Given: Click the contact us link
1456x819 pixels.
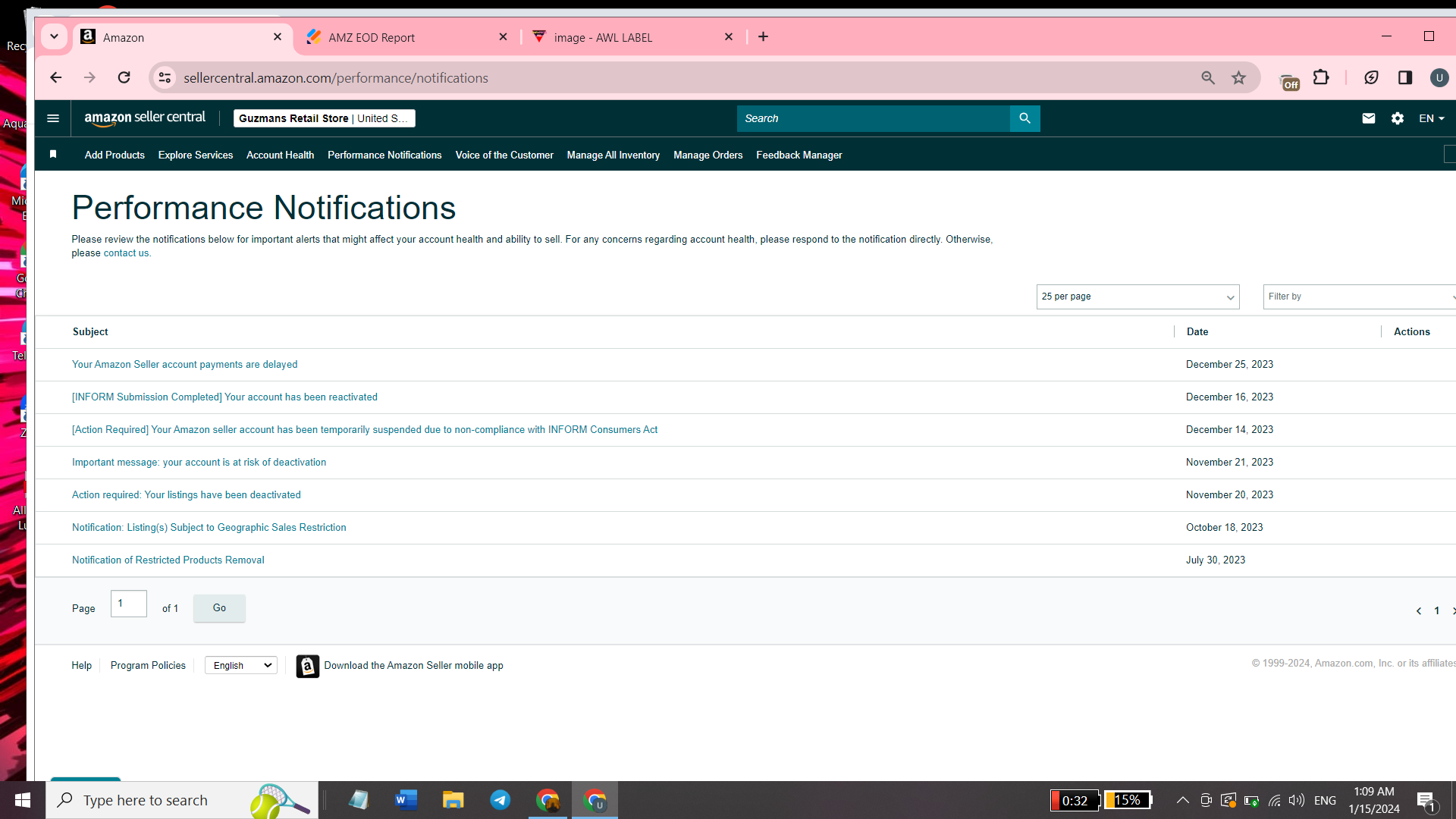Looking at the screenshot, I should [x=126, y=253].
